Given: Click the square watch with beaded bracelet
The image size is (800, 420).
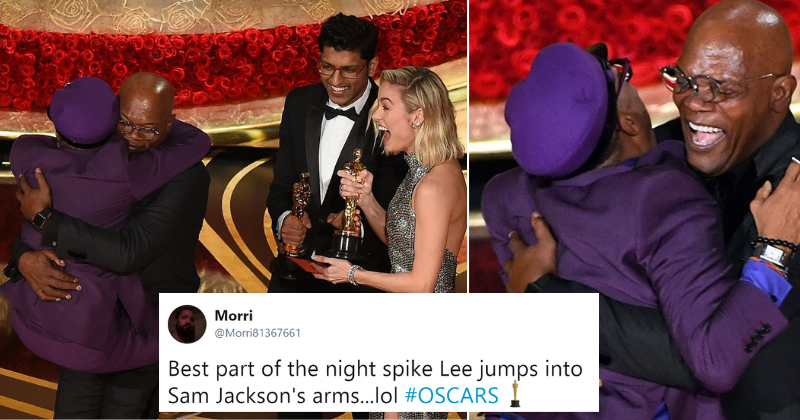Looking at the screenshot, I should coord(771,252).
